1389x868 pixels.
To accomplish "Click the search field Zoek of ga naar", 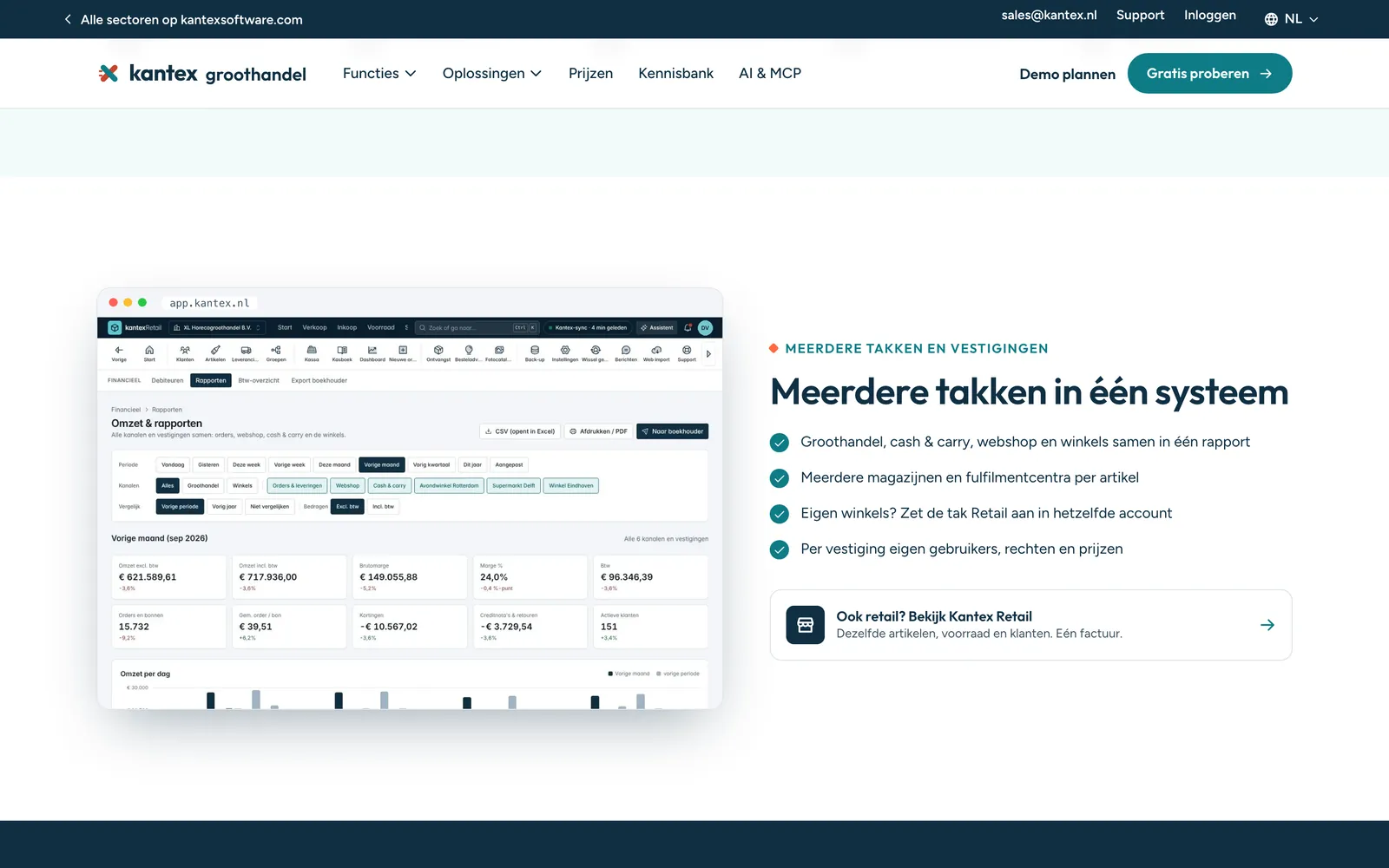I will [477, 327].
